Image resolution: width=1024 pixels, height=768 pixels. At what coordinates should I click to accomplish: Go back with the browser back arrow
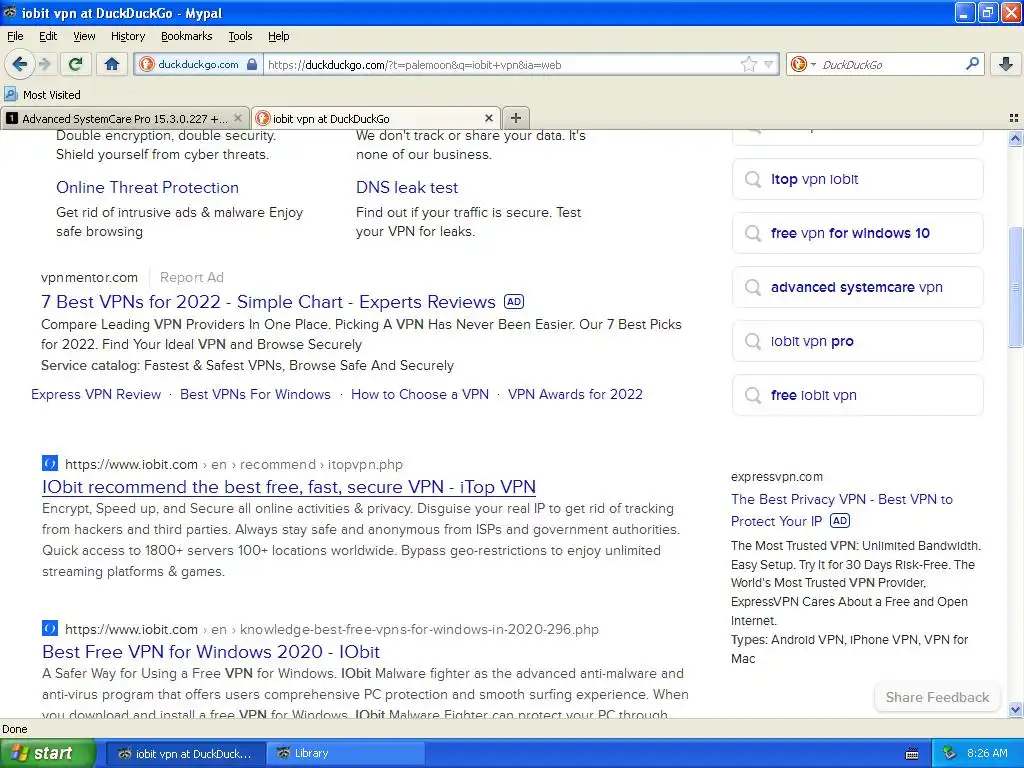19,64
